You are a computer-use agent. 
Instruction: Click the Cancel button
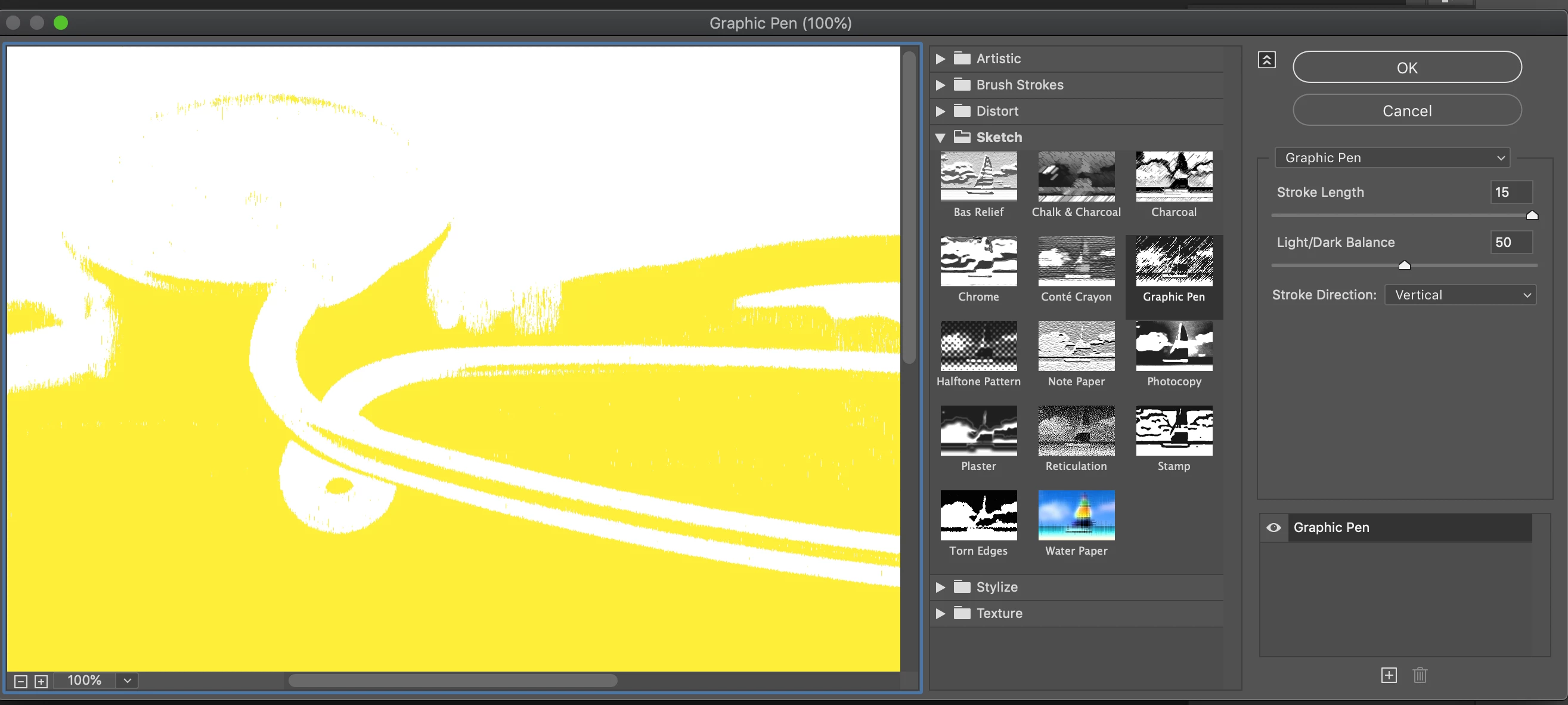pos(1406,110)
